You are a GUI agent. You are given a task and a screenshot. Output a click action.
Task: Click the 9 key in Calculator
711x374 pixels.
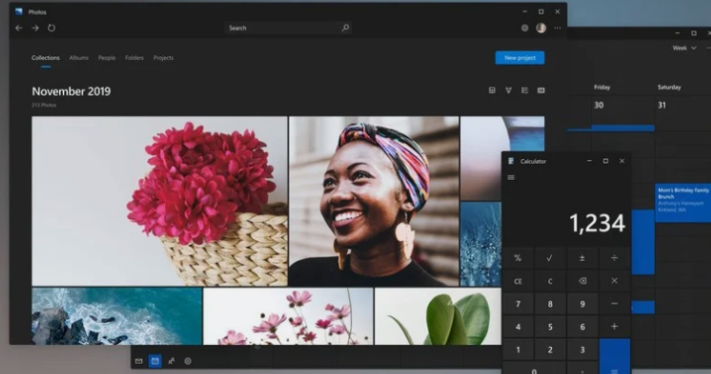coord(582,304)
